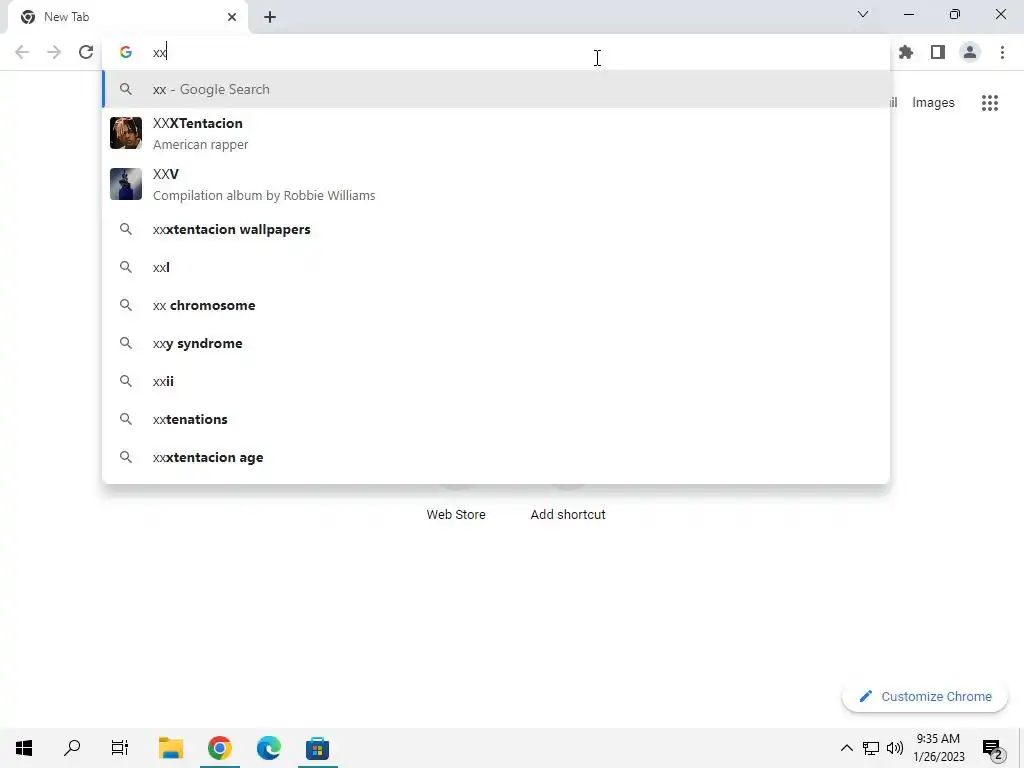Select the 'xxtenations' suggestion
1024x768 pixels.
click(496, 419)
